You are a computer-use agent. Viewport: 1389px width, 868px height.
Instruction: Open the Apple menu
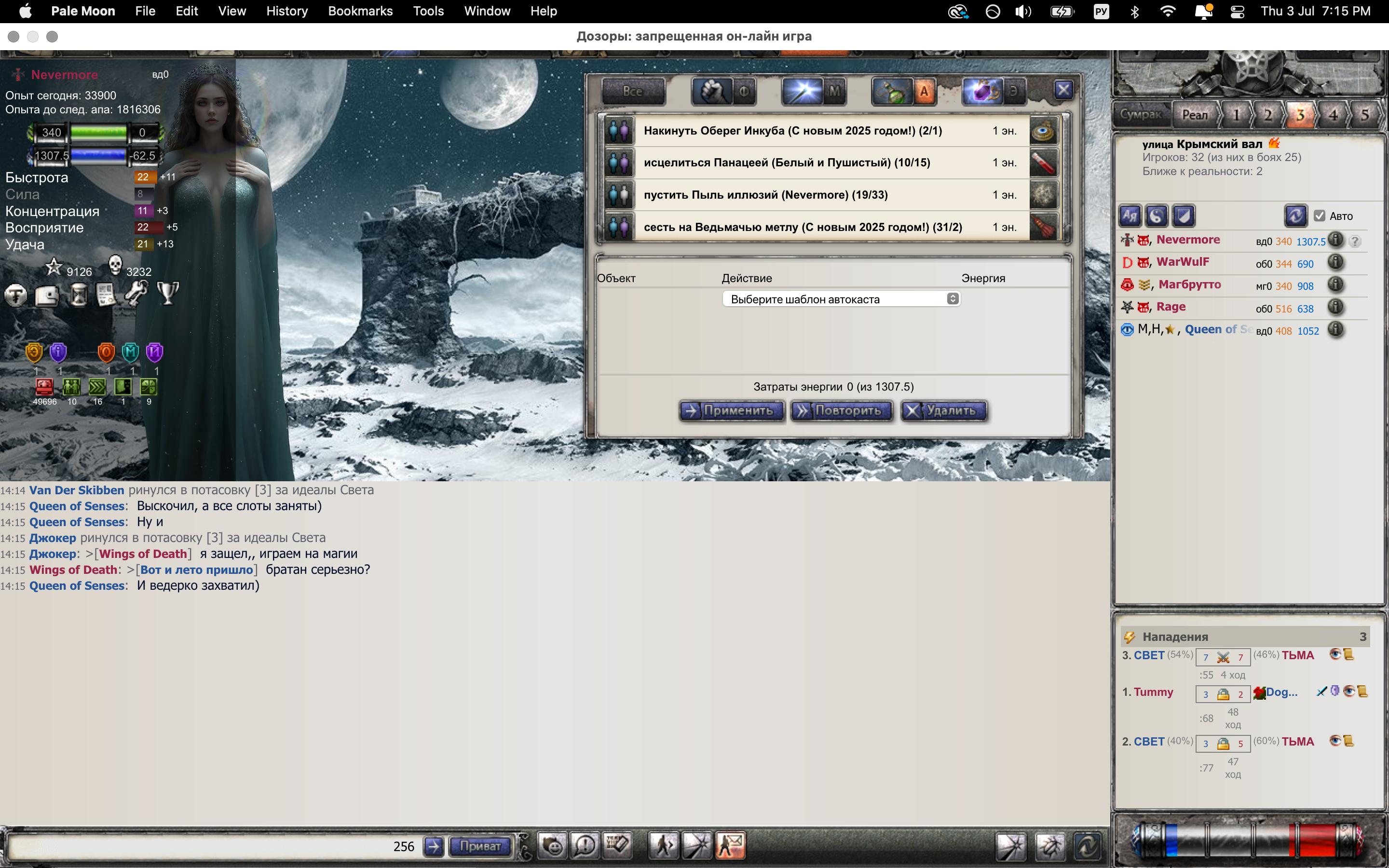pyautogui.click(x=25, y=11)
